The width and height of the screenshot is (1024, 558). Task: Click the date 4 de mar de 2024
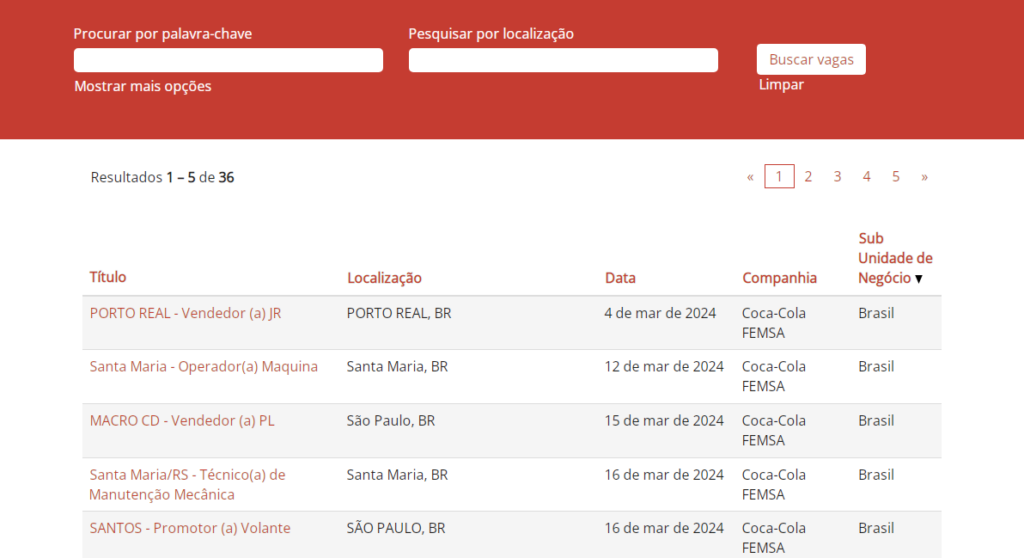[660, 313]
